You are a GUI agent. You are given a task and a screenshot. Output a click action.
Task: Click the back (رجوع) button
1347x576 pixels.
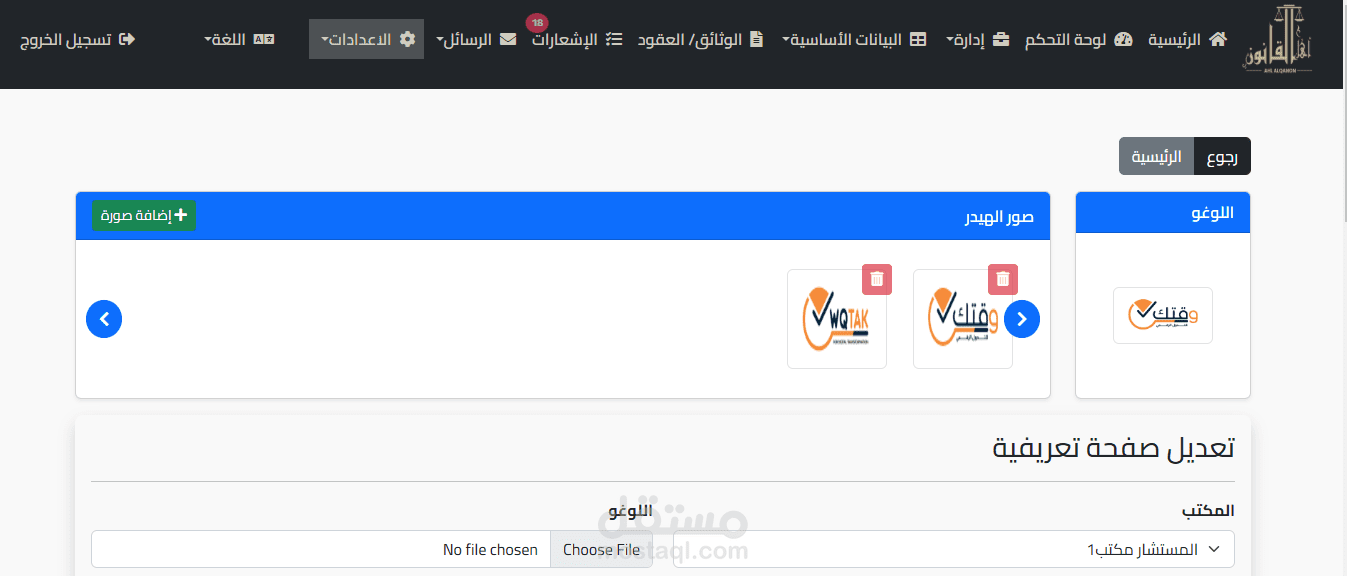1222,156
